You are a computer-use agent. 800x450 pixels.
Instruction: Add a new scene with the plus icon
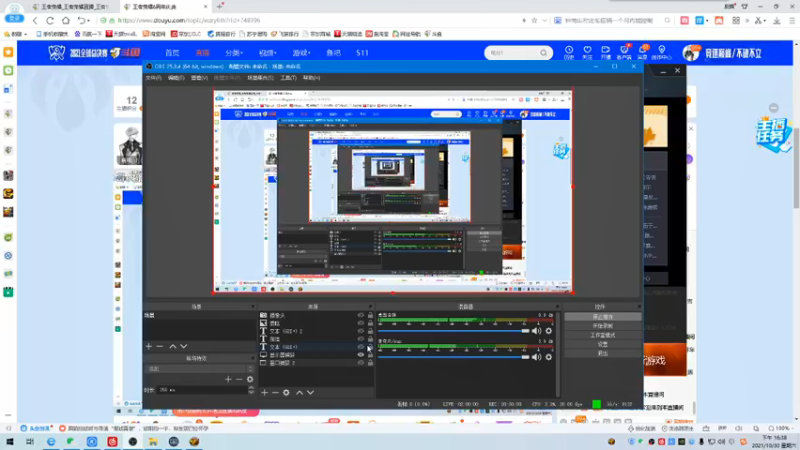[148, 346]
